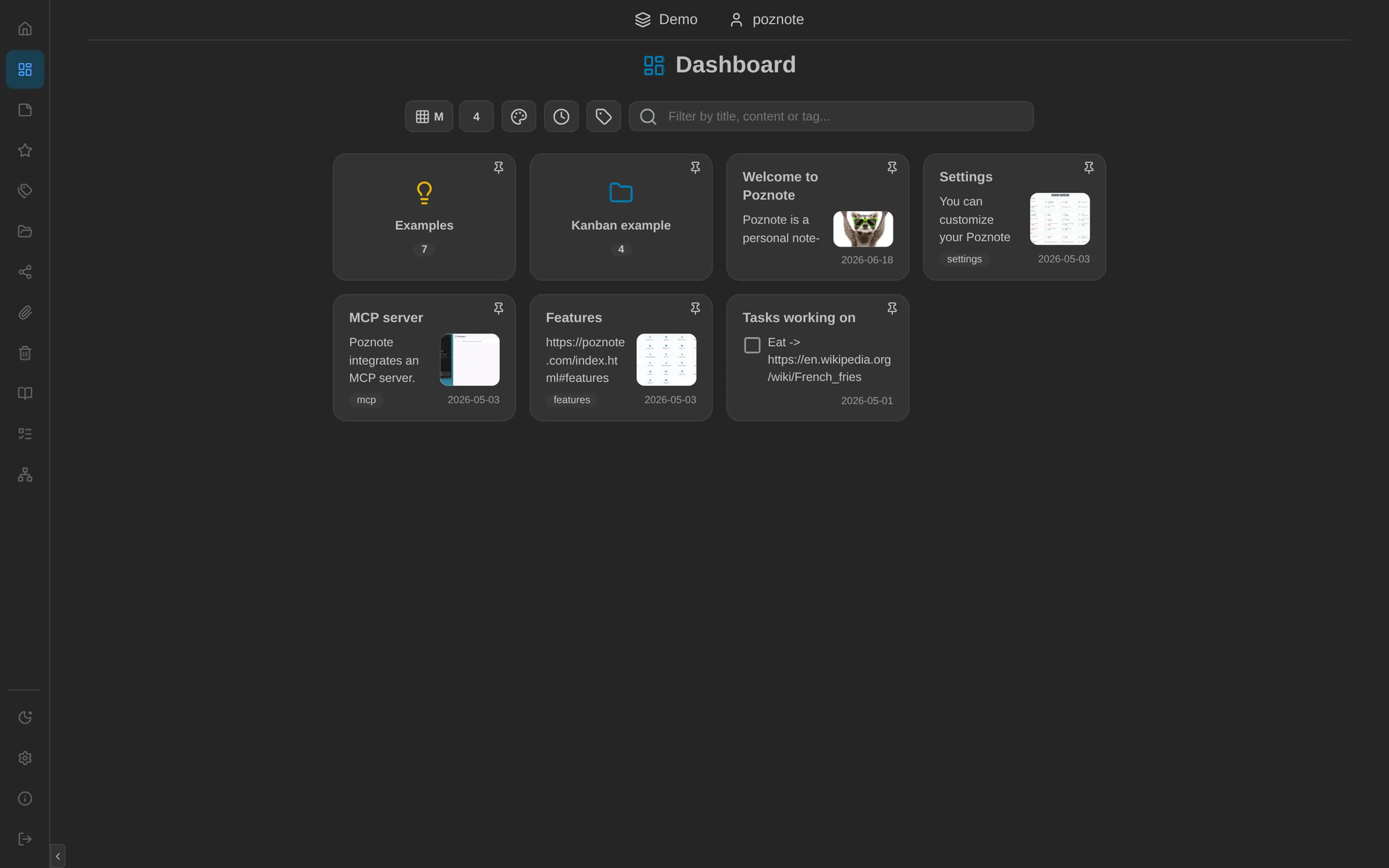Click the date '2026-06-18'
Viewport: 1389px width, 868px height.
[x=867, y=260]
